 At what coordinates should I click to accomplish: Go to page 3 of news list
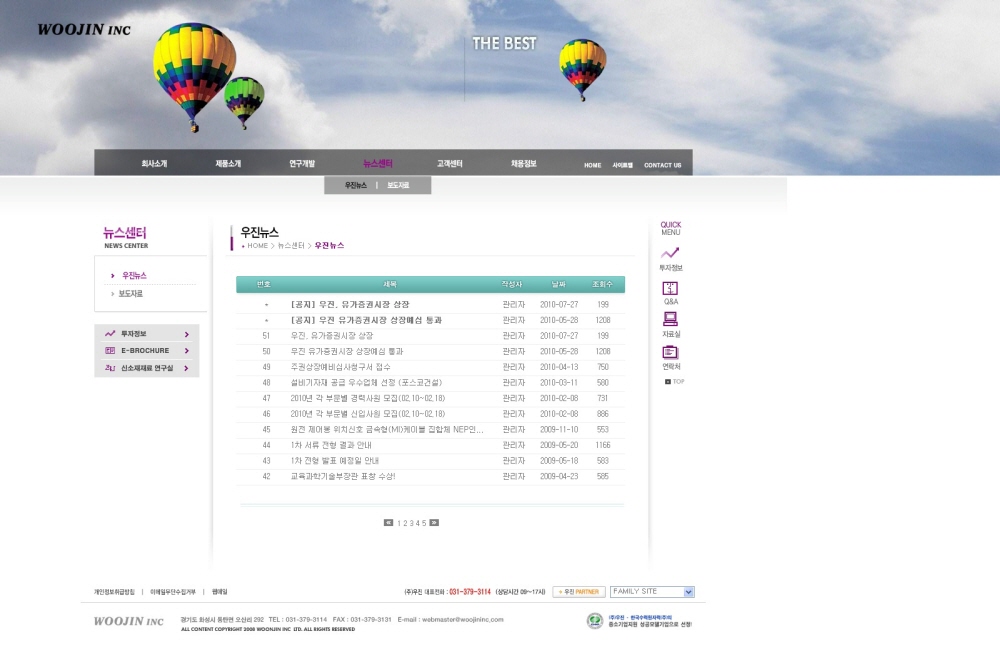(412, 523)
